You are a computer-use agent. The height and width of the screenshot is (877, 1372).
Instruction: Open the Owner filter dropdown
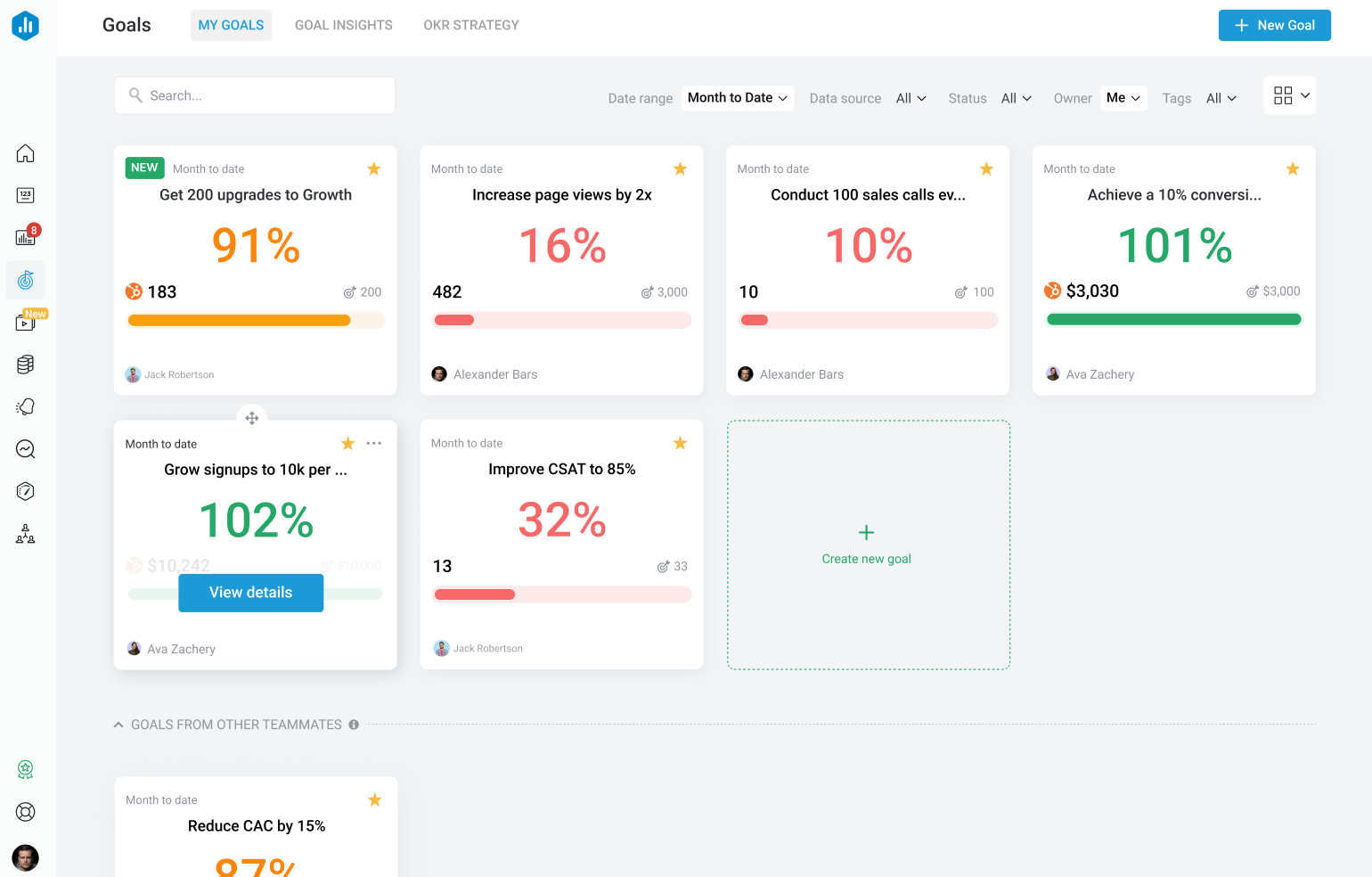pyautogui.click(x=1123, y=98)
